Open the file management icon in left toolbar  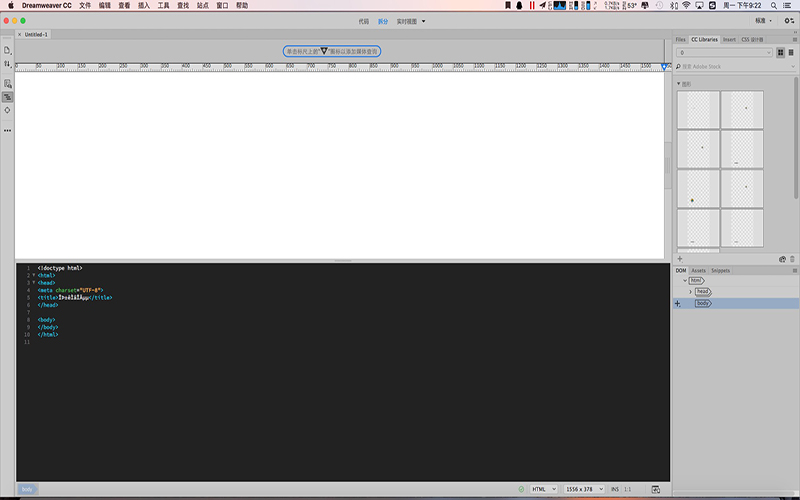pos(7,51)
